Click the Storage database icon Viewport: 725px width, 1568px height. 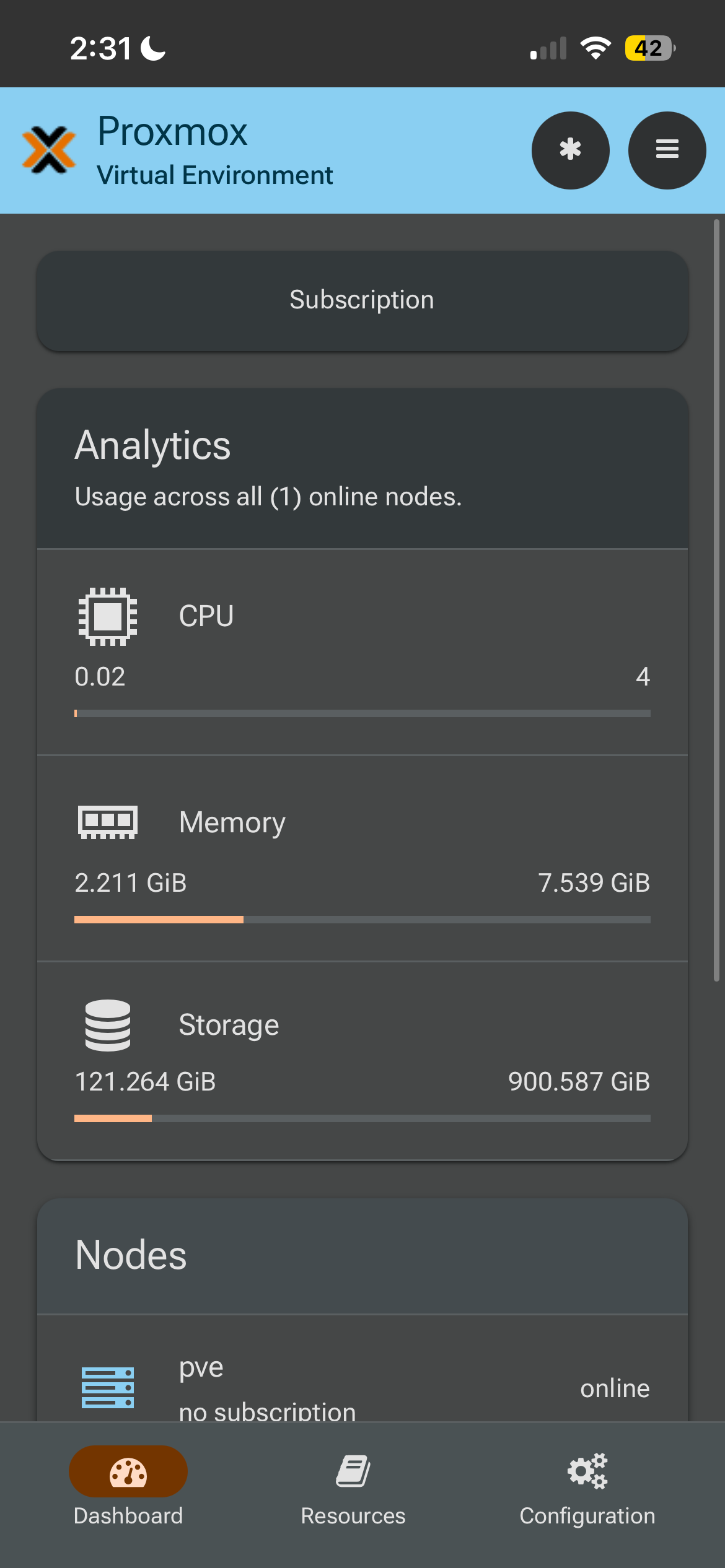coord(108,1025)
